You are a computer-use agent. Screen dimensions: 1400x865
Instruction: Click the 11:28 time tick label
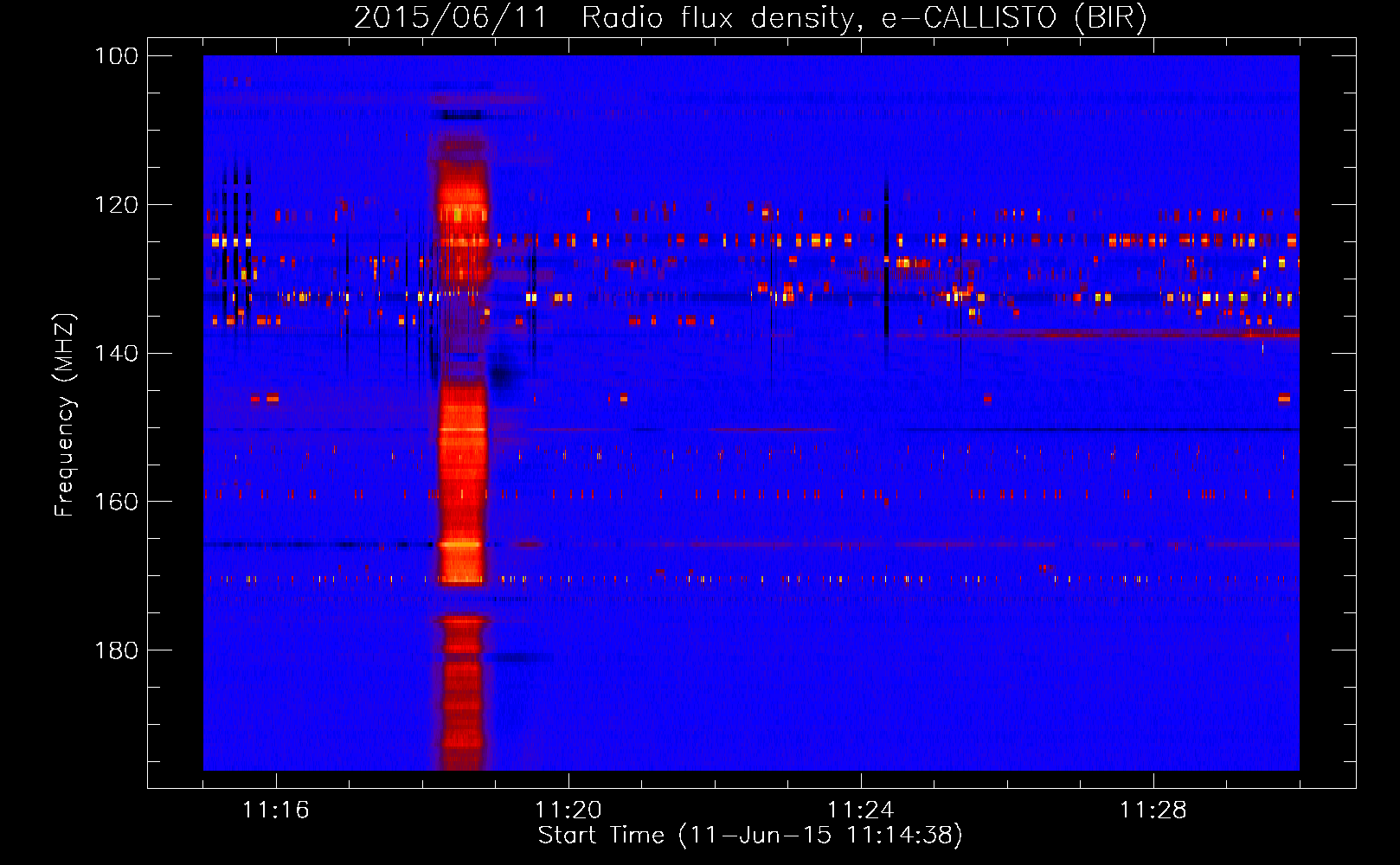pyautogui.click(x=1153, y=811)
